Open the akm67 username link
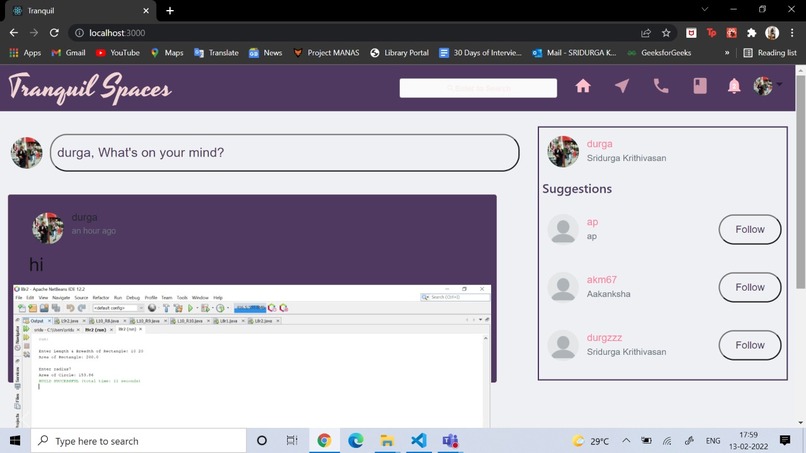 click(601, 280)
